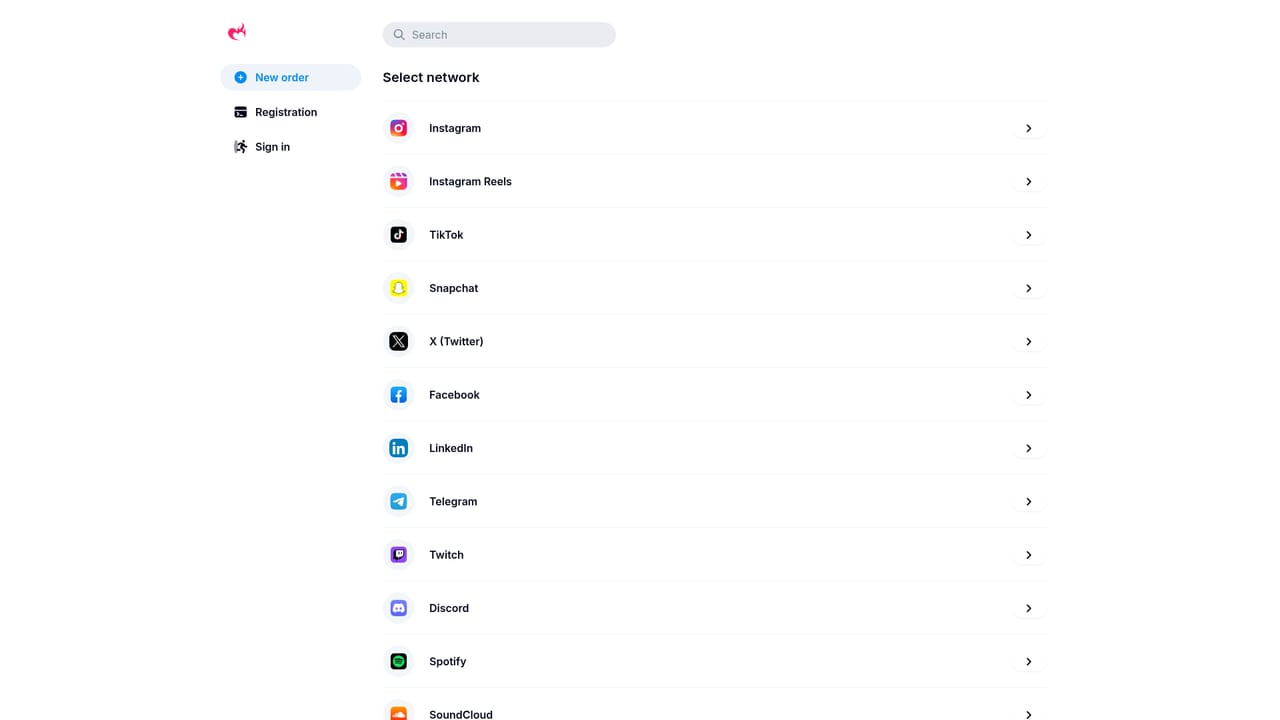Pick the Telegram network label

[453, 501]
